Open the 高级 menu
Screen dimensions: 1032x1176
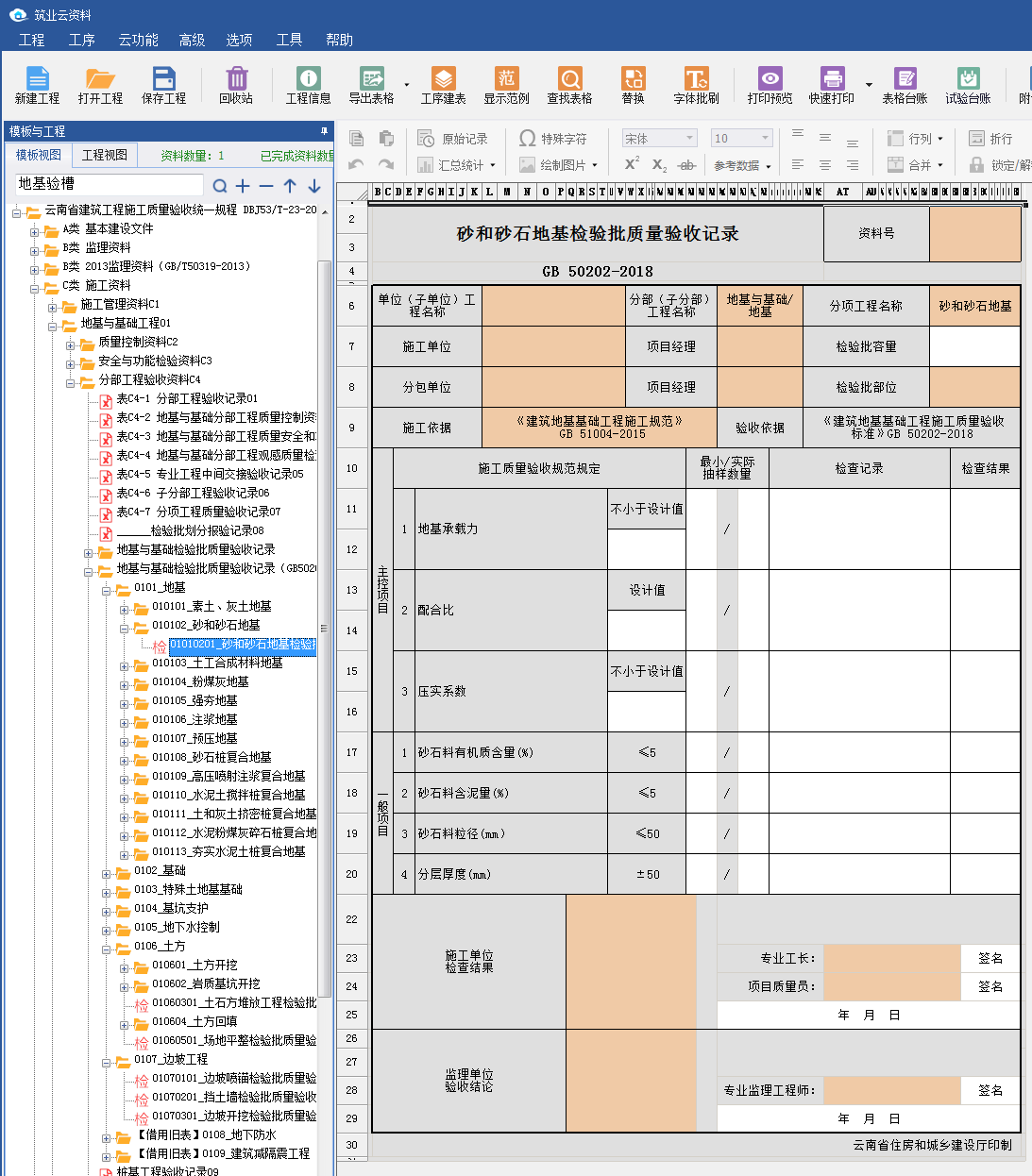tap(193, 40)
